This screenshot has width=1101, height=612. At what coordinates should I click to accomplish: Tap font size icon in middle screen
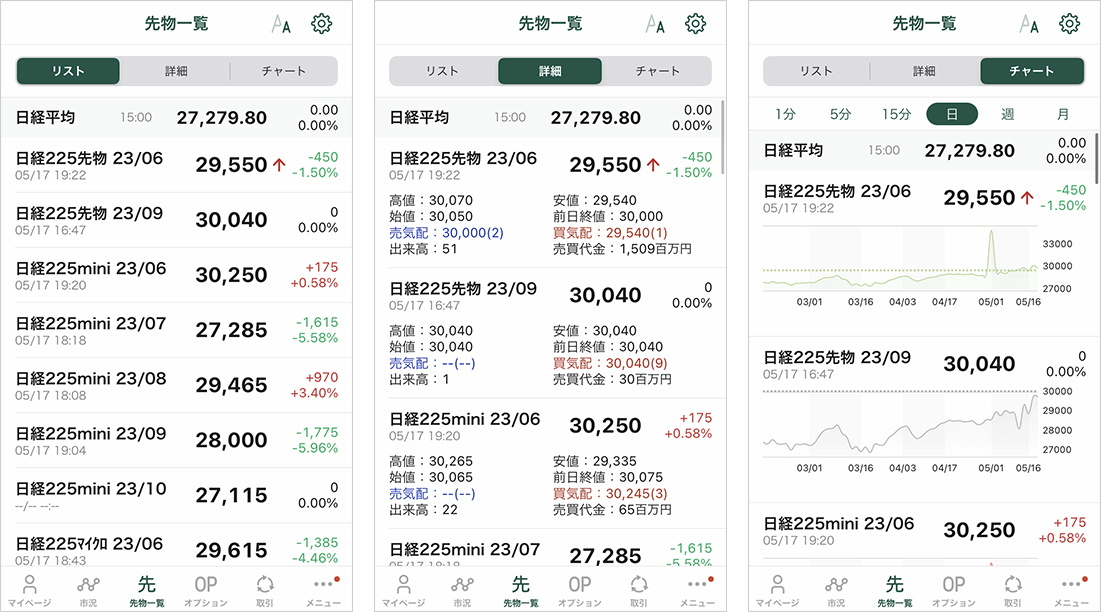click(655, 25)
